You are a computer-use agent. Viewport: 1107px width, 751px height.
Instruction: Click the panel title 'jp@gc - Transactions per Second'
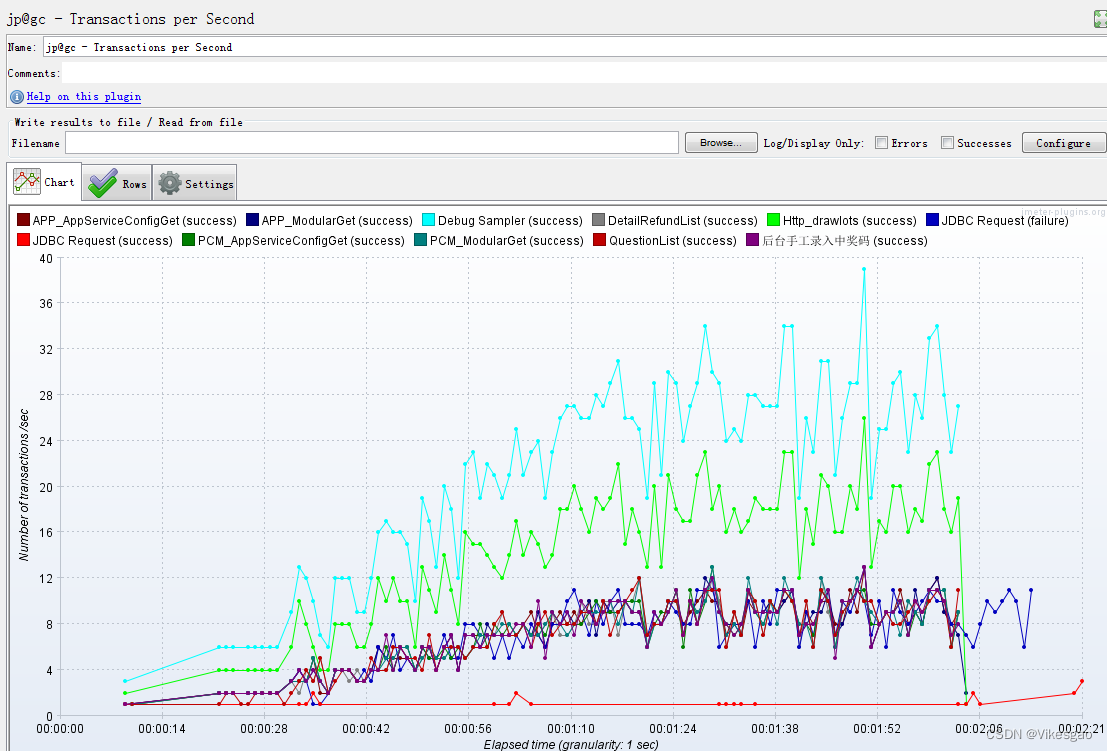tap(131, 19)
